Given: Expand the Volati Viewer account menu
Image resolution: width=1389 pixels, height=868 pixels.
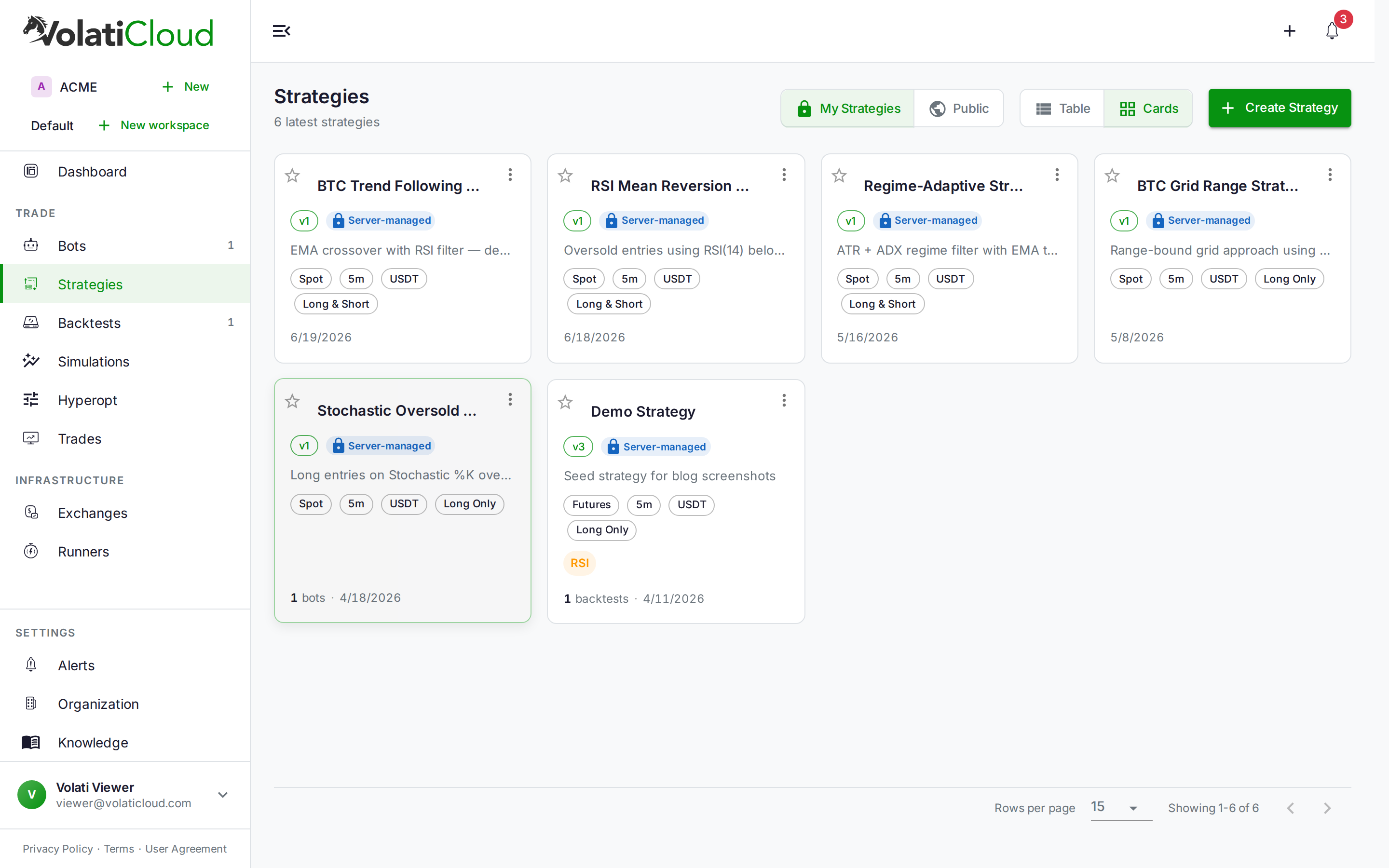Looking at the screenshot, I should click(x=223, y=795).
